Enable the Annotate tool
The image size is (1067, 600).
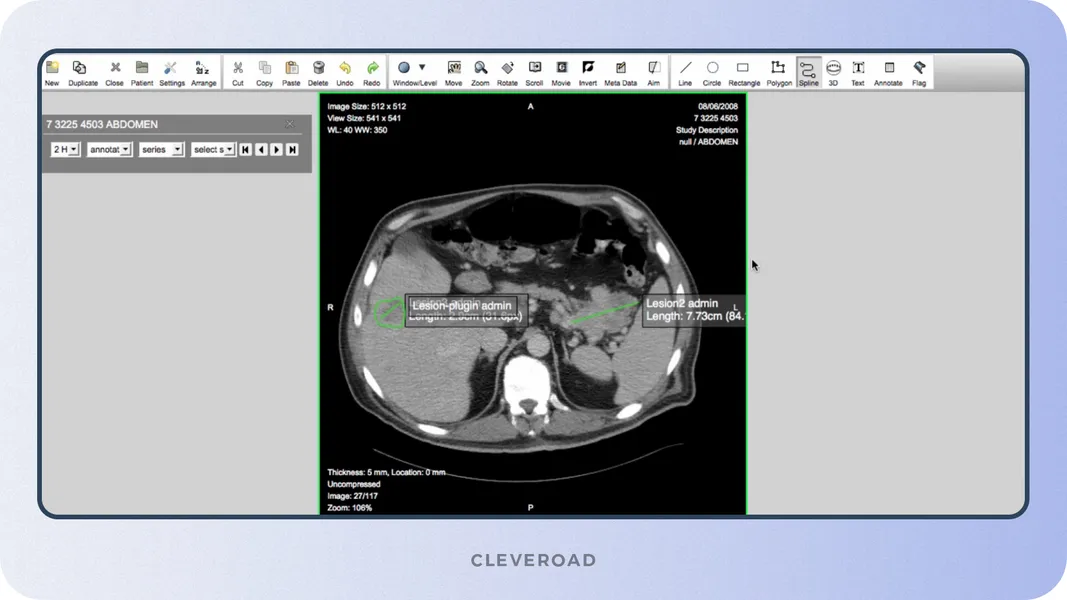click(888, 70)
